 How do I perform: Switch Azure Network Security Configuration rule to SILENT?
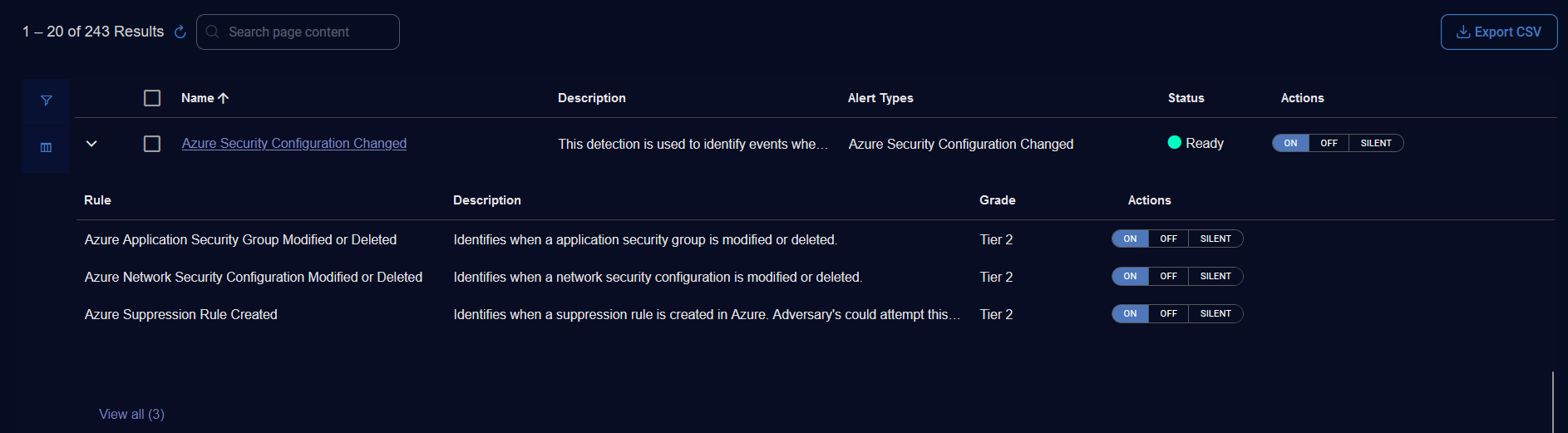pos(1215,277)
